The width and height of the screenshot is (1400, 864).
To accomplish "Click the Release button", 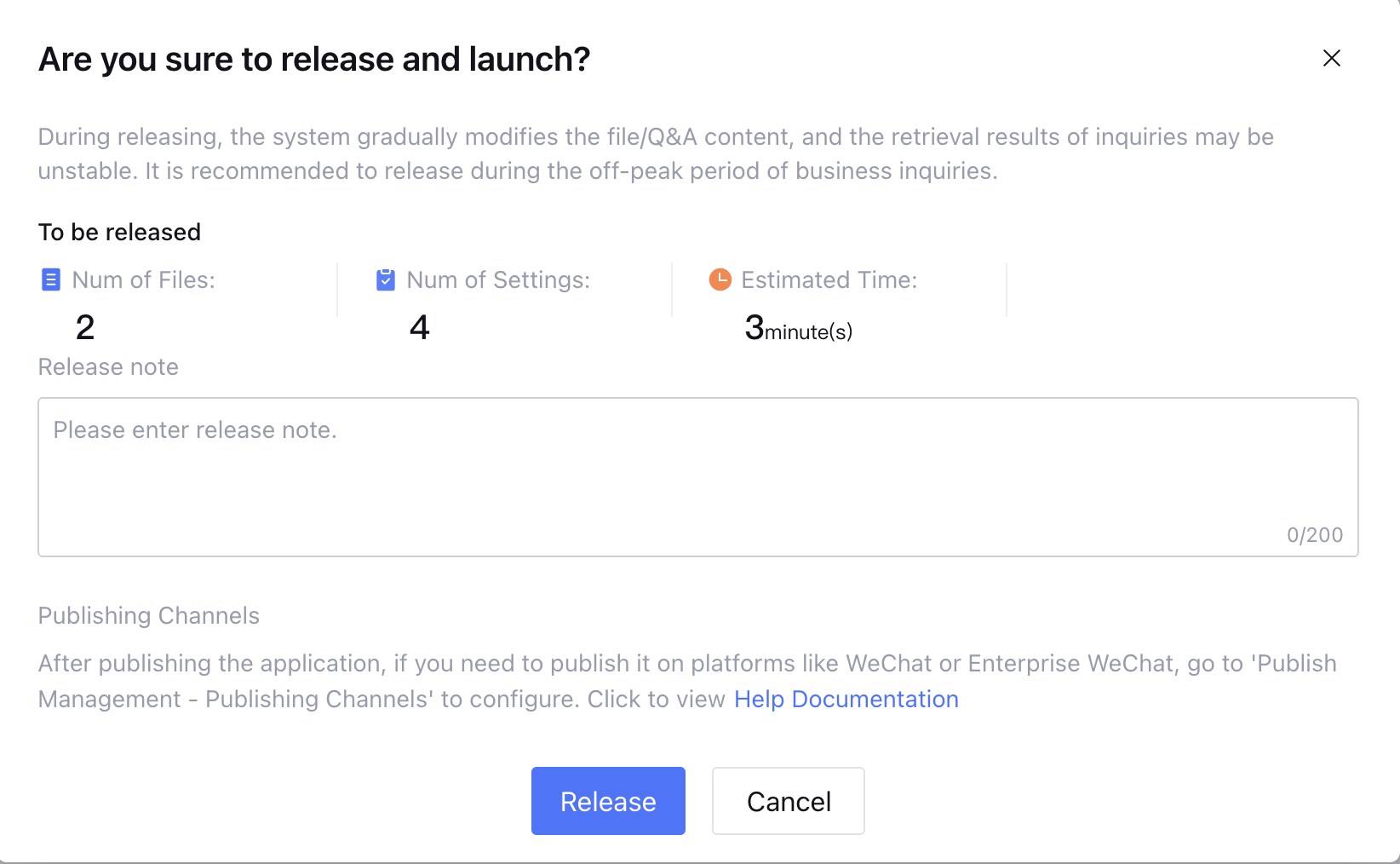I will [x=608, y=801].
